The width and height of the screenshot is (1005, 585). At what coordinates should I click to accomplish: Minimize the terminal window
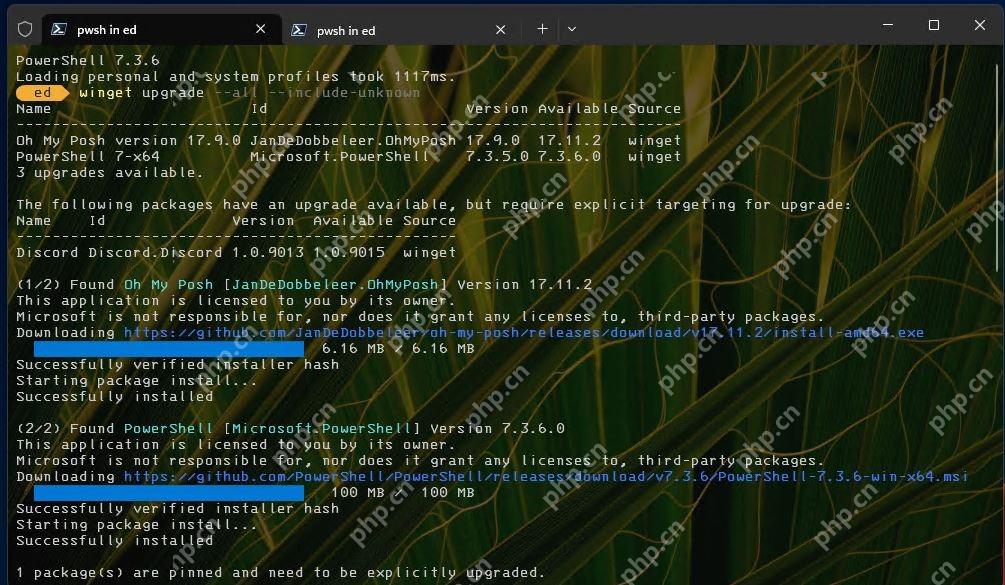tap(888, 25)
